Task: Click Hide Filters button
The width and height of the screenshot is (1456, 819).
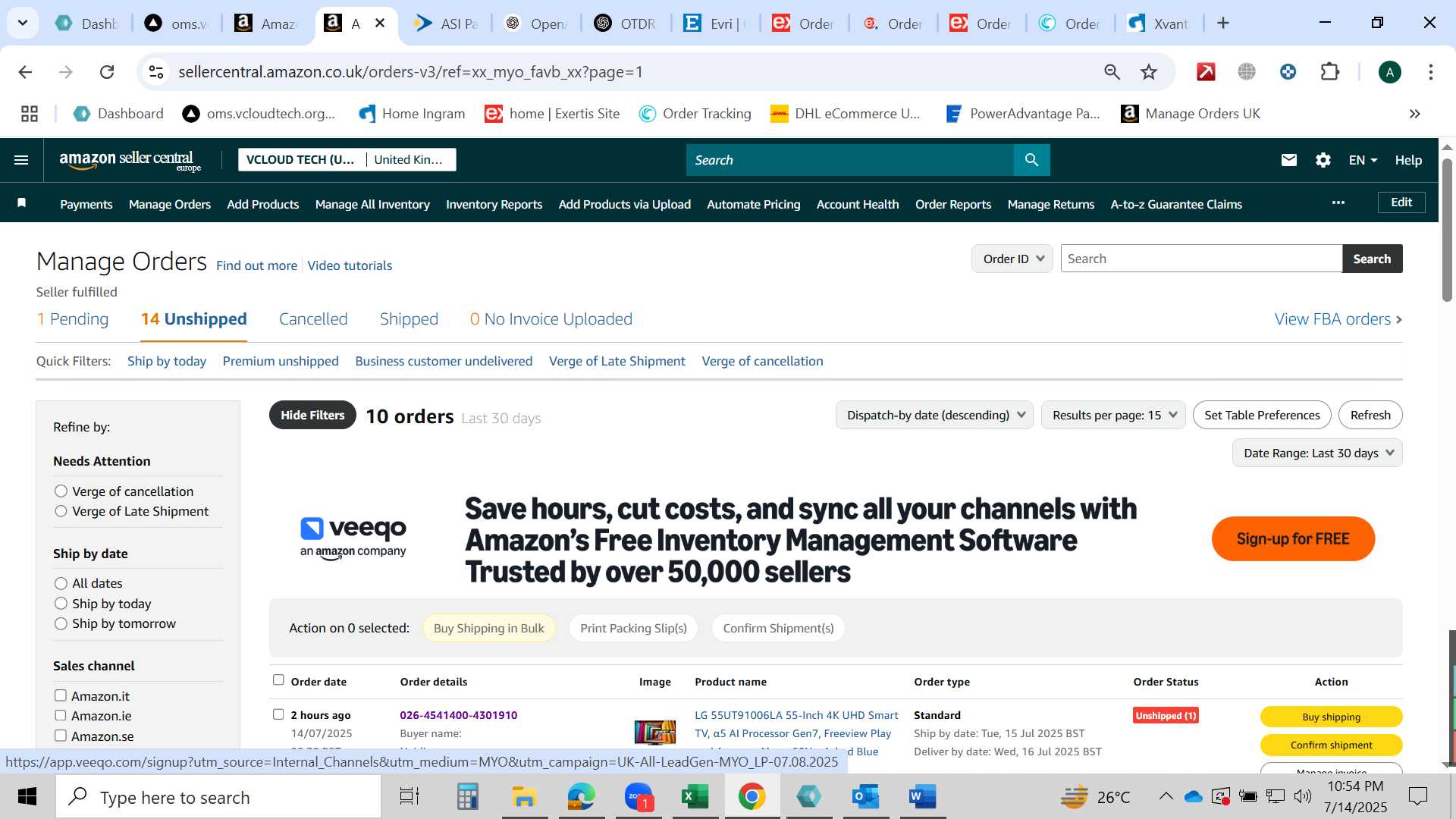Action: pos(312,415)
